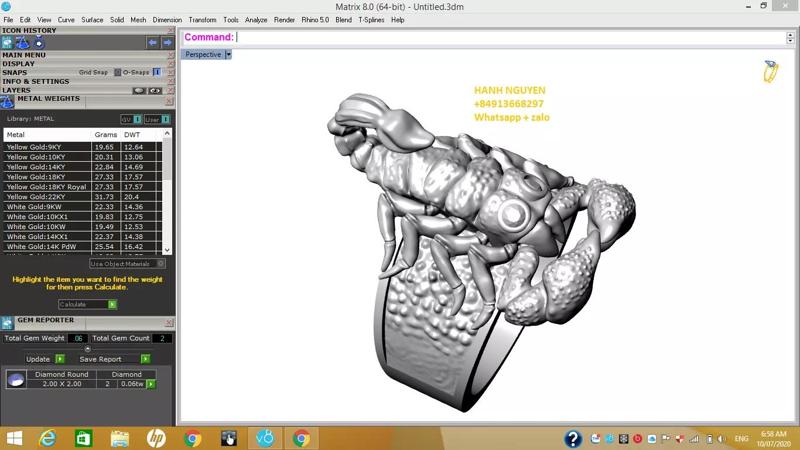
Task: Open the Render menu
Action: tap(284, 20)
